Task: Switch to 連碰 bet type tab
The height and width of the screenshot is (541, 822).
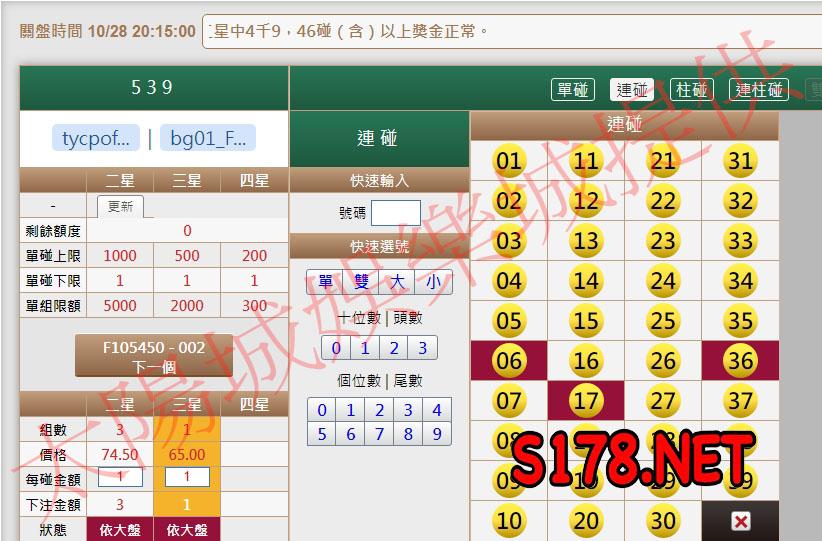Action: point(632,90)
